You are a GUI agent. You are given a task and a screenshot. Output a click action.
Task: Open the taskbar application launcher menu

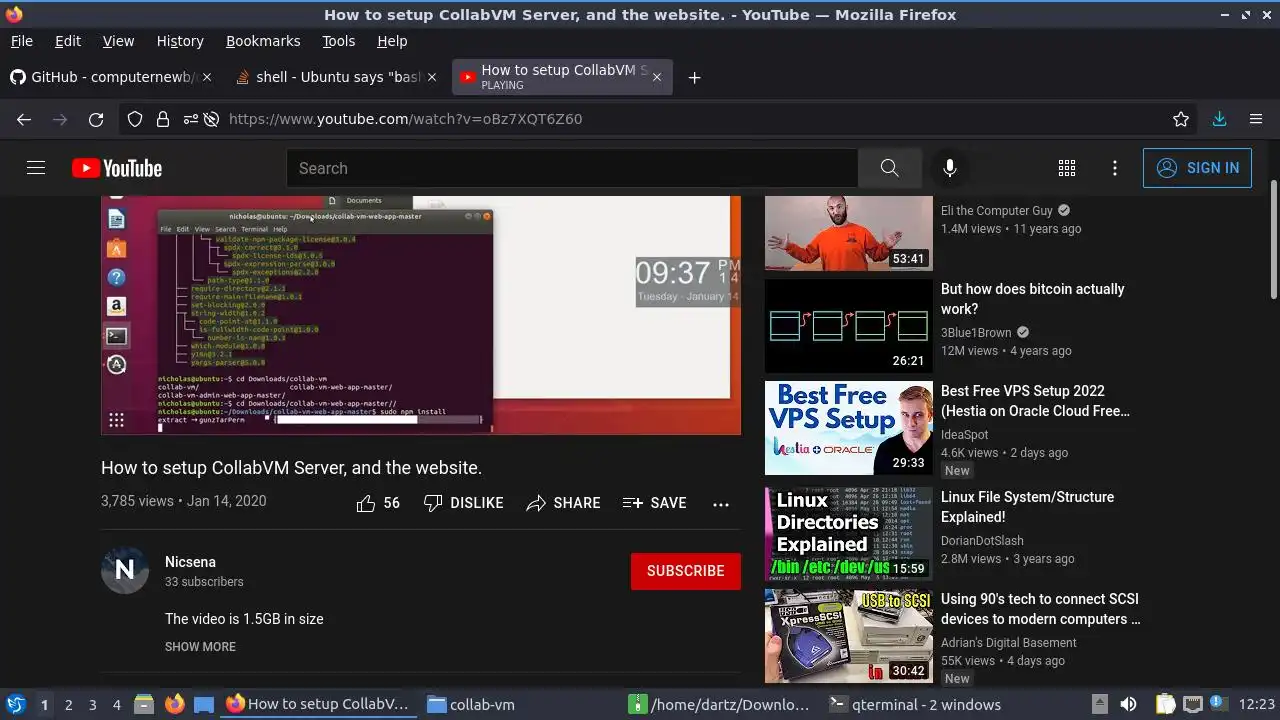point(15,705)
